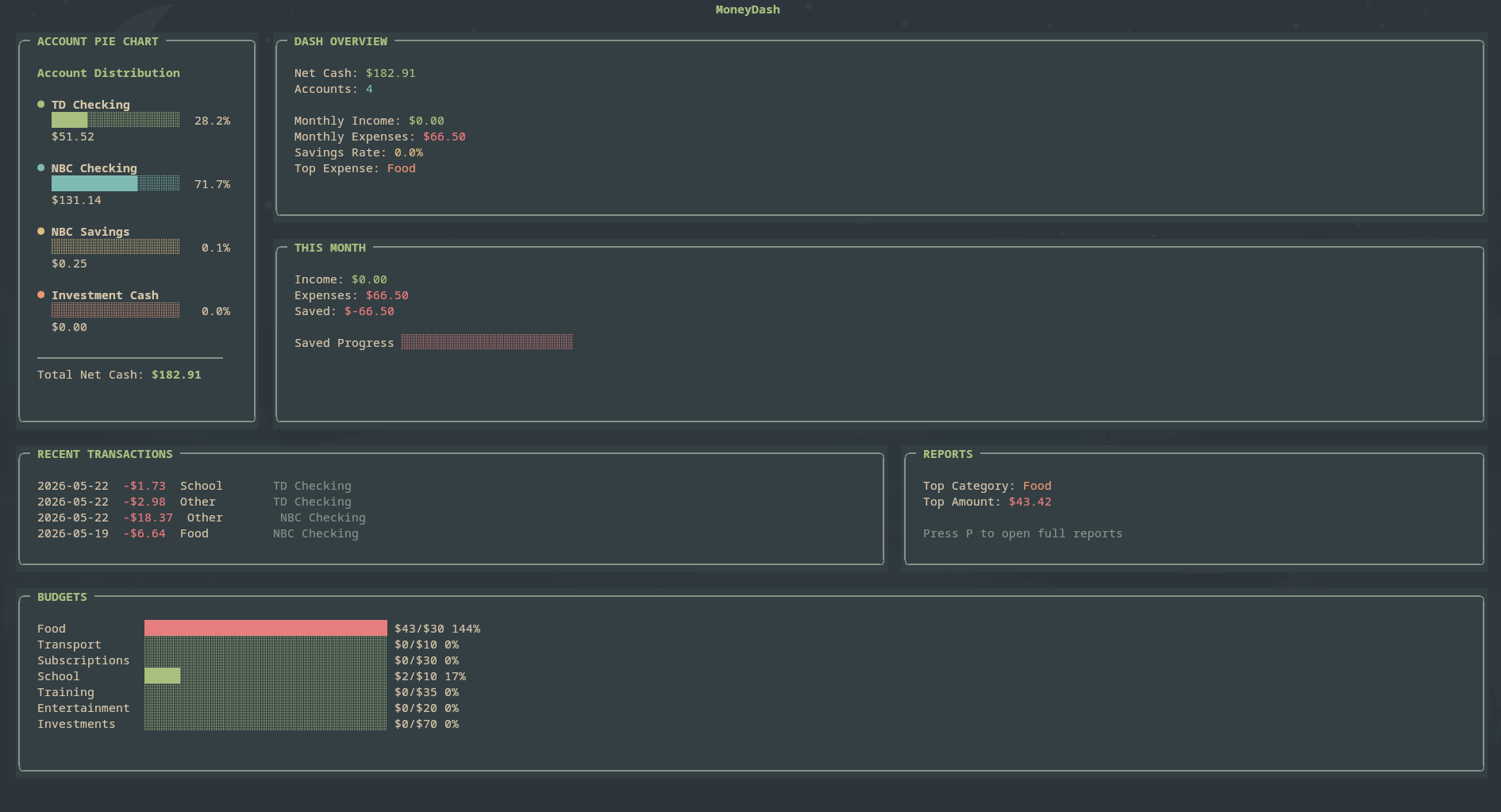Click the Food budget label
Viewport: 1501px width, 812px height.
(52, 629)
